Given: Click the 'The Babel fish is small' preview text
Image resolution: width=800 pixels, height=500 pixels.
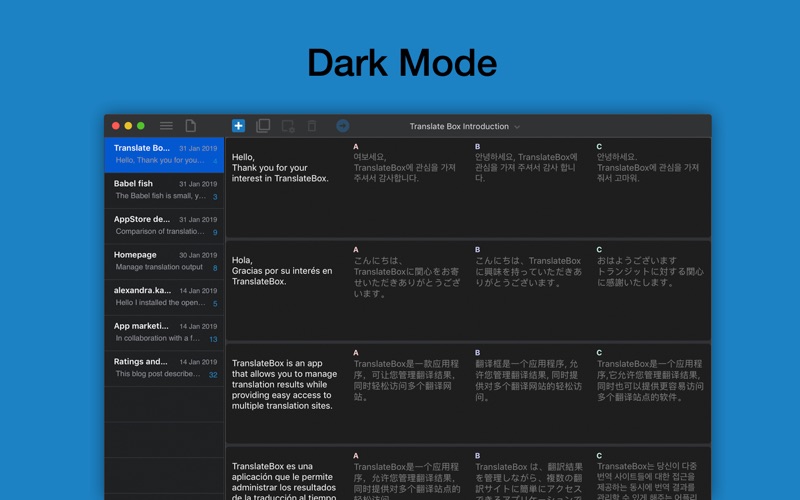Looking at the screenshot, I should (161, 196).
